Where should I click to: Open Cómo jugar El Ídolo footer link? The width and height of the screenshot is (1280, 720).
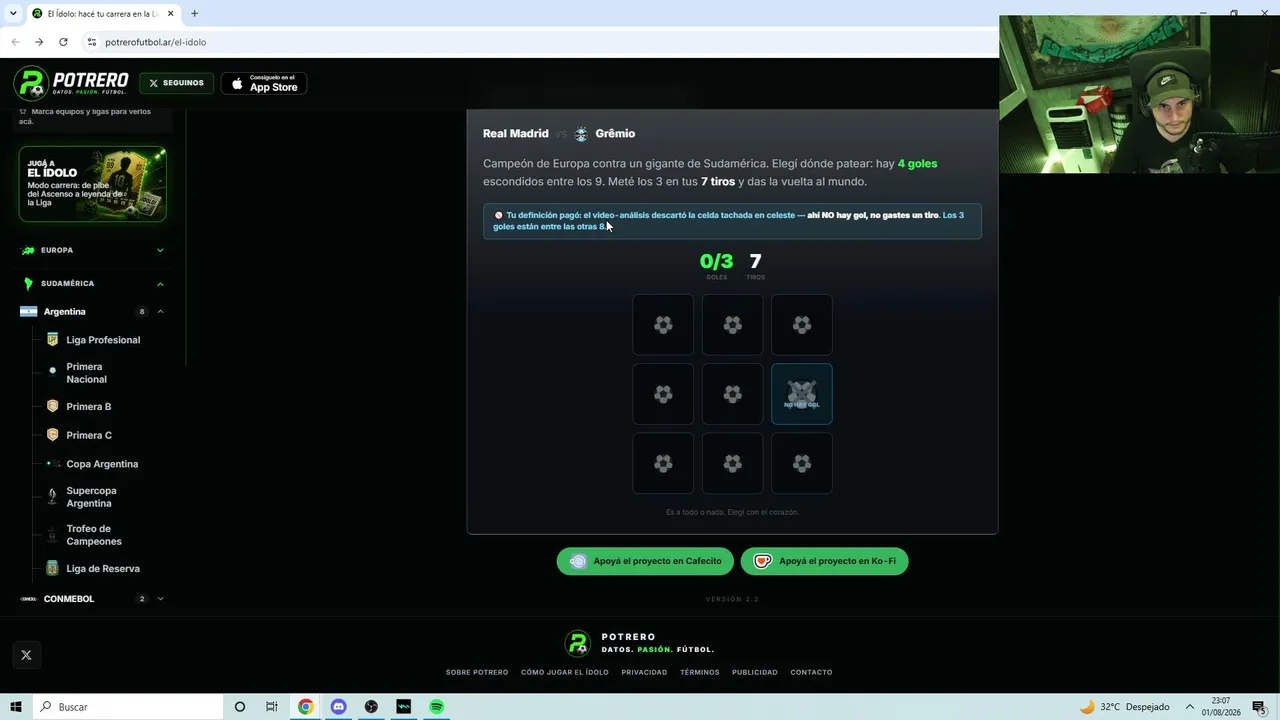tap(565, 672)
